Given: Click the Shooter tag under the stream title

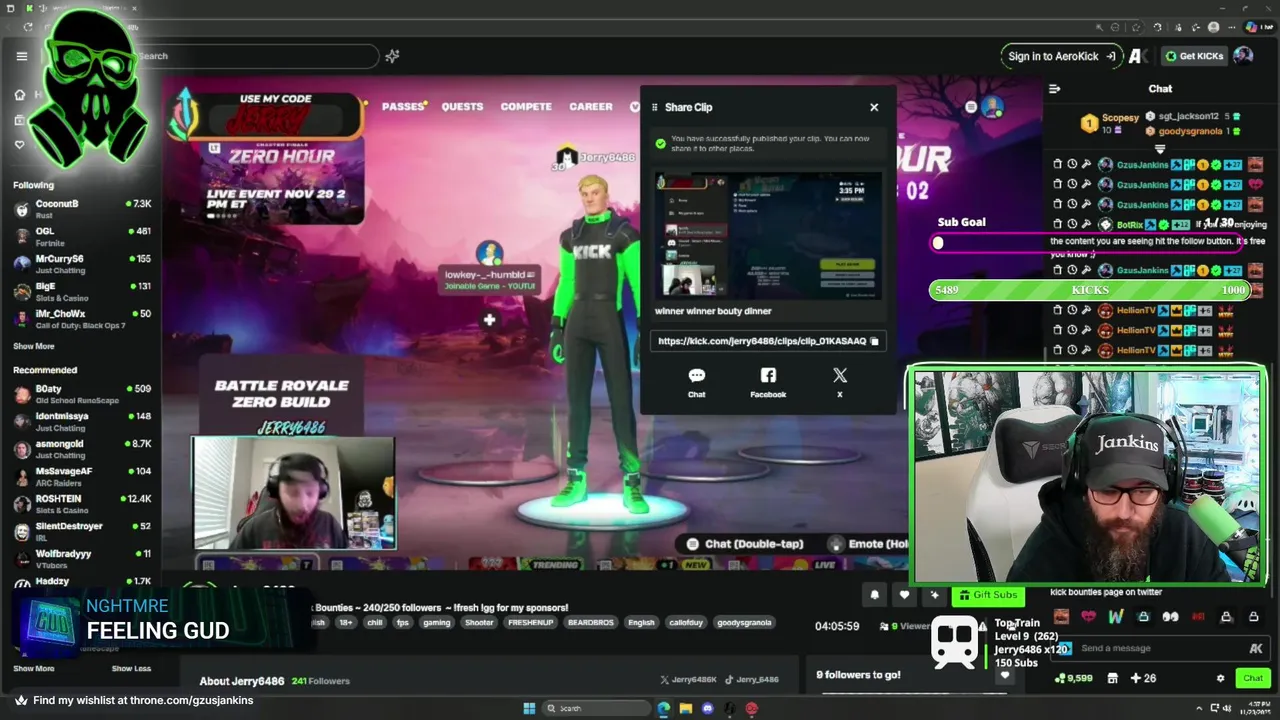Looking at the screenshot, I should click(479, 623).
